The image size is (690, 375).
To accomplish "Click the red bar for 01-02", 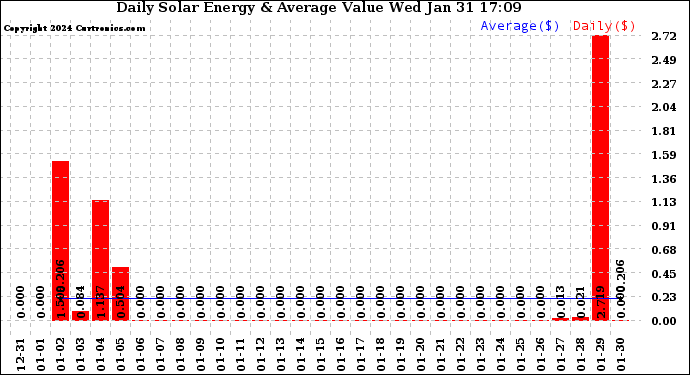I will [x=60, y=241].
